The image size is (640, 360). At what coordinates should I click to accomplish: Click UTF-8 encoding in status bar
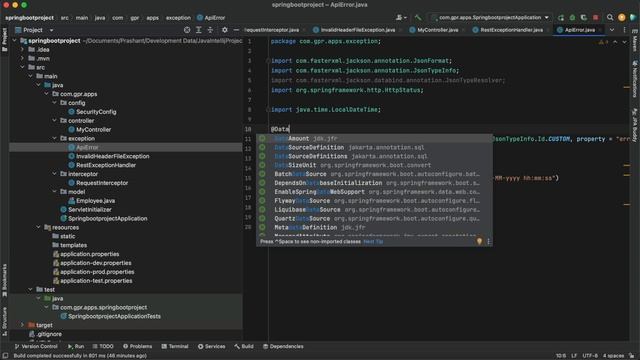pos(590,356)
